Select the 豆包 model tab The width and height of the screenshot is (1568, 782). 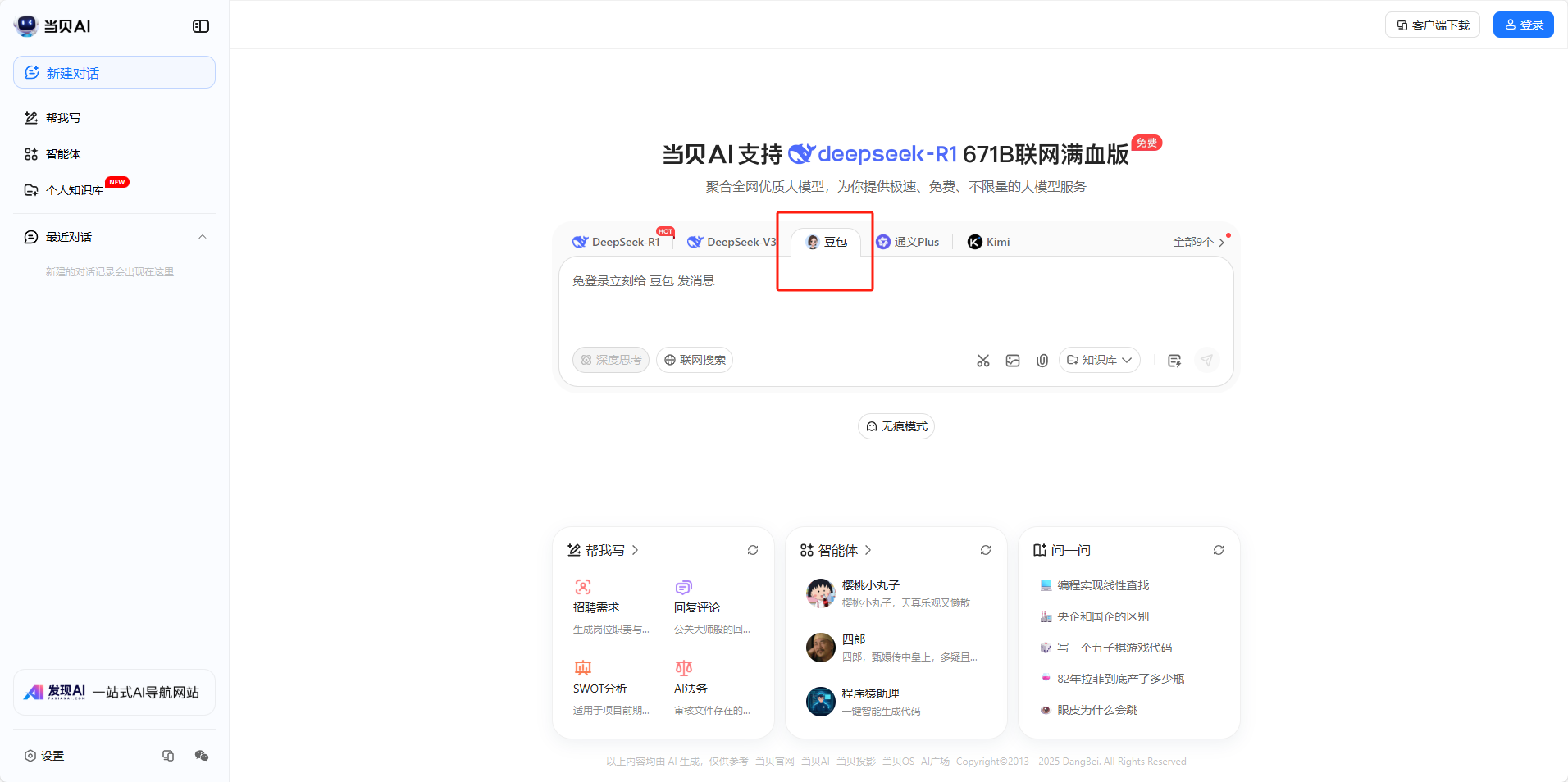pyautogui.click(x=826, y=242)
